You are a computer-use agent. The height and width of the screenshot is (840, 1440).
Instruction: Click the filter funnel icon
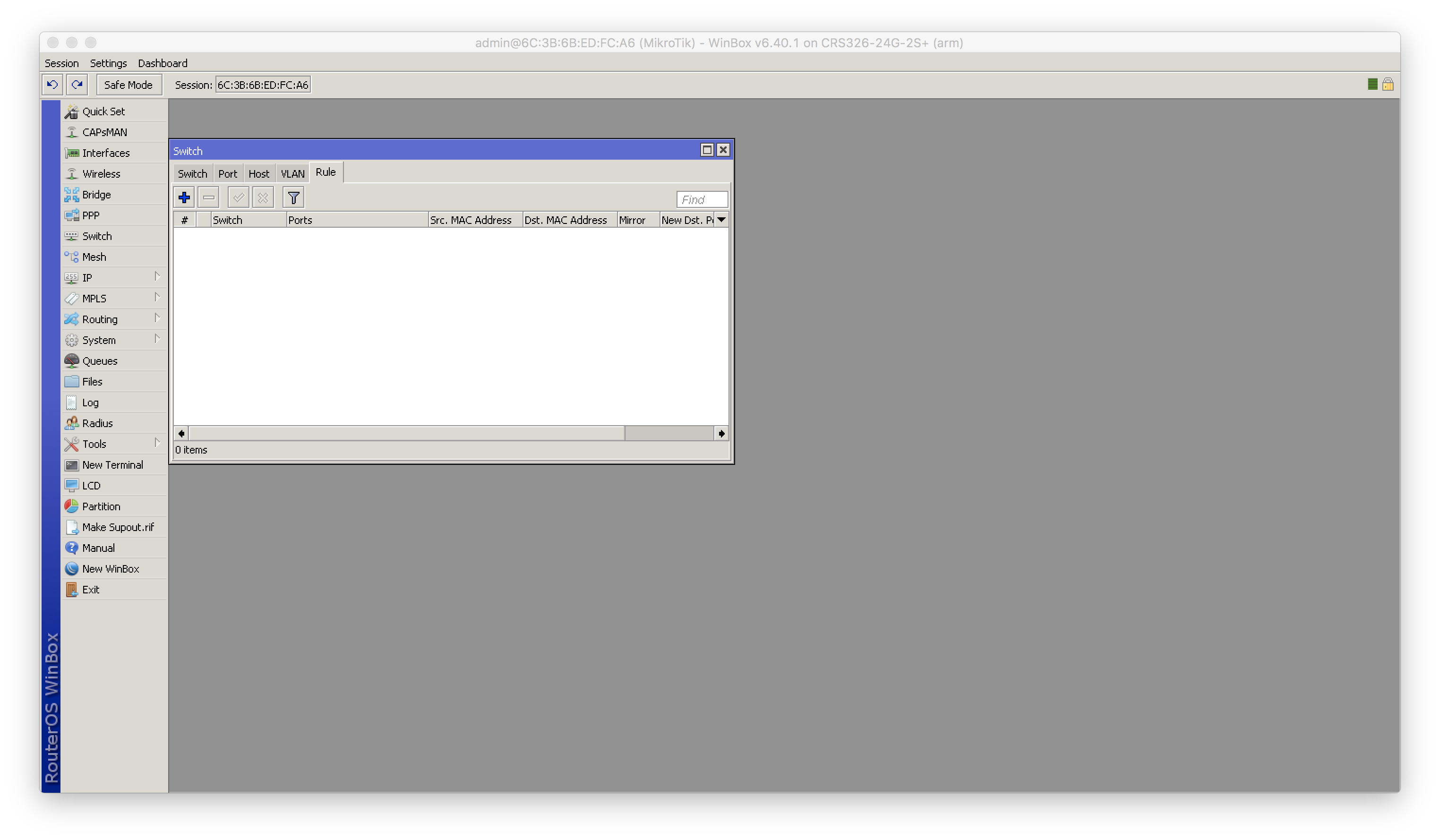[x=293, y=197]
